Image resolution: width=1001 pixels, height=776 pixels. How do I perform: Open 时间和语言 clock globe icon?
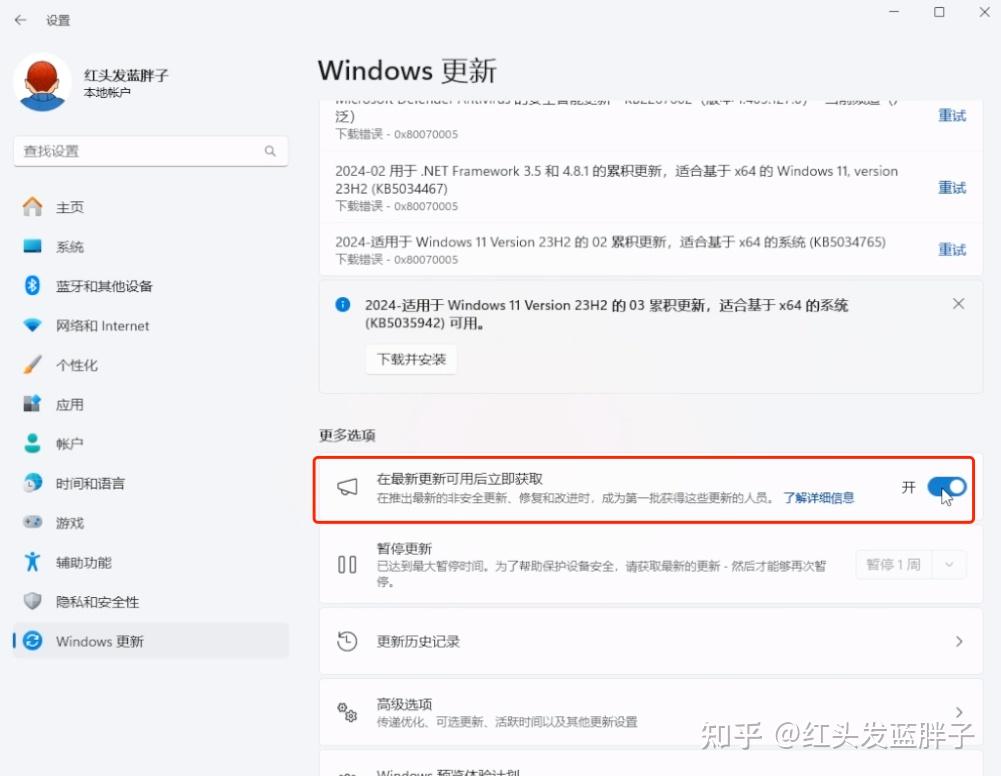pyautogui.click(x=32, y=483)
